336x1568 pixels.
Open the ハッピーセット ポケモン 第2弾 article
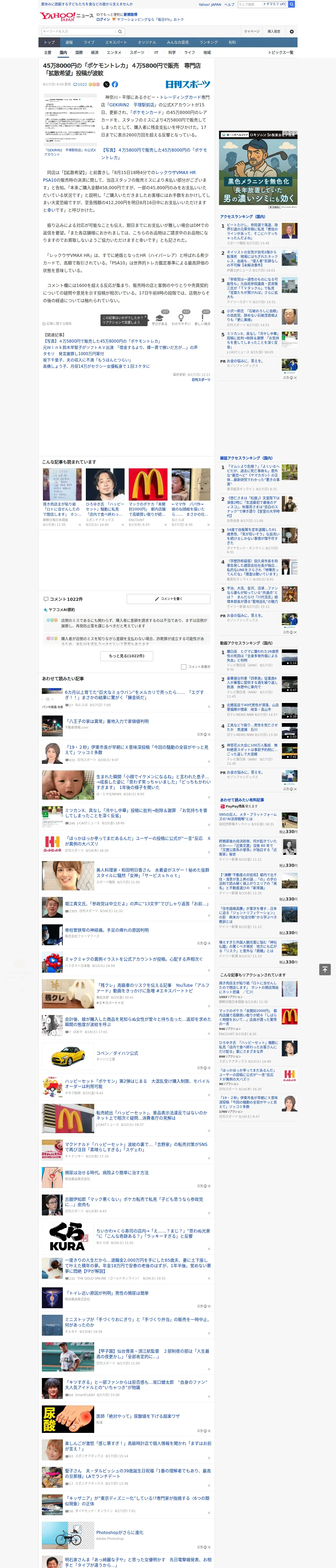(x=137, y=1083)
